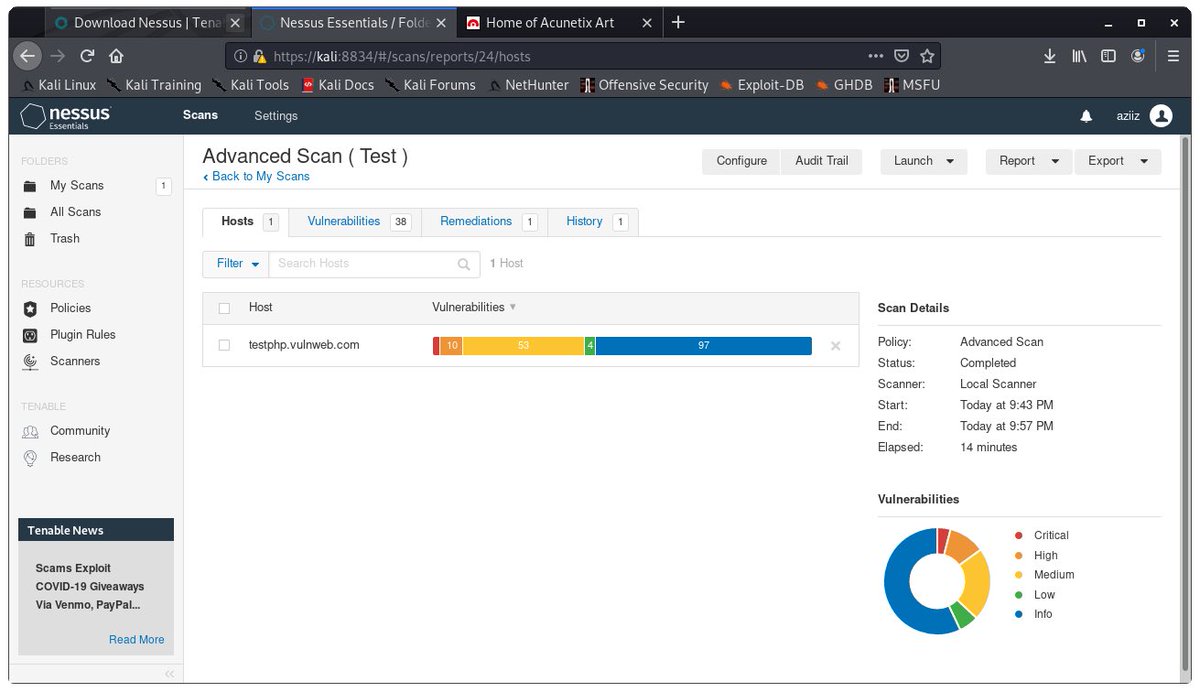Open the aziiz user avatar menu

pos(1161,116)
